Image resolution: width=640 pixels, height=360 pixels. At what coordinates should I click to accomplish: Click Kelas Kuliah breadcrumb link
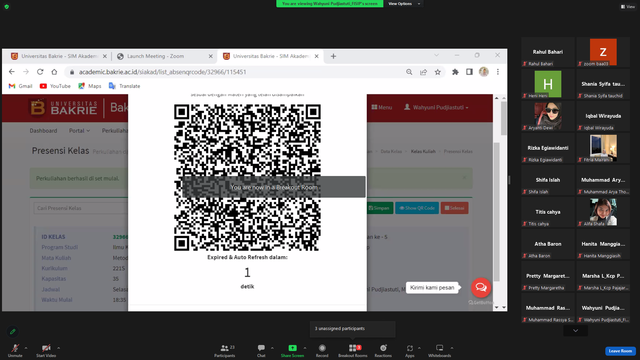pyautogui.click(x=423, y=151)
